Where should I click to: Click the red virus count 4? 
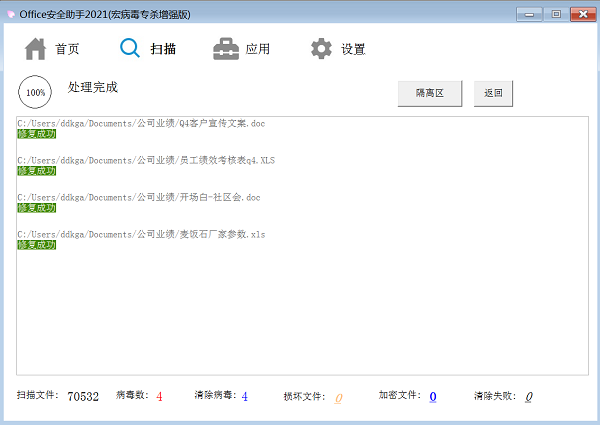(x=159, y=396)
